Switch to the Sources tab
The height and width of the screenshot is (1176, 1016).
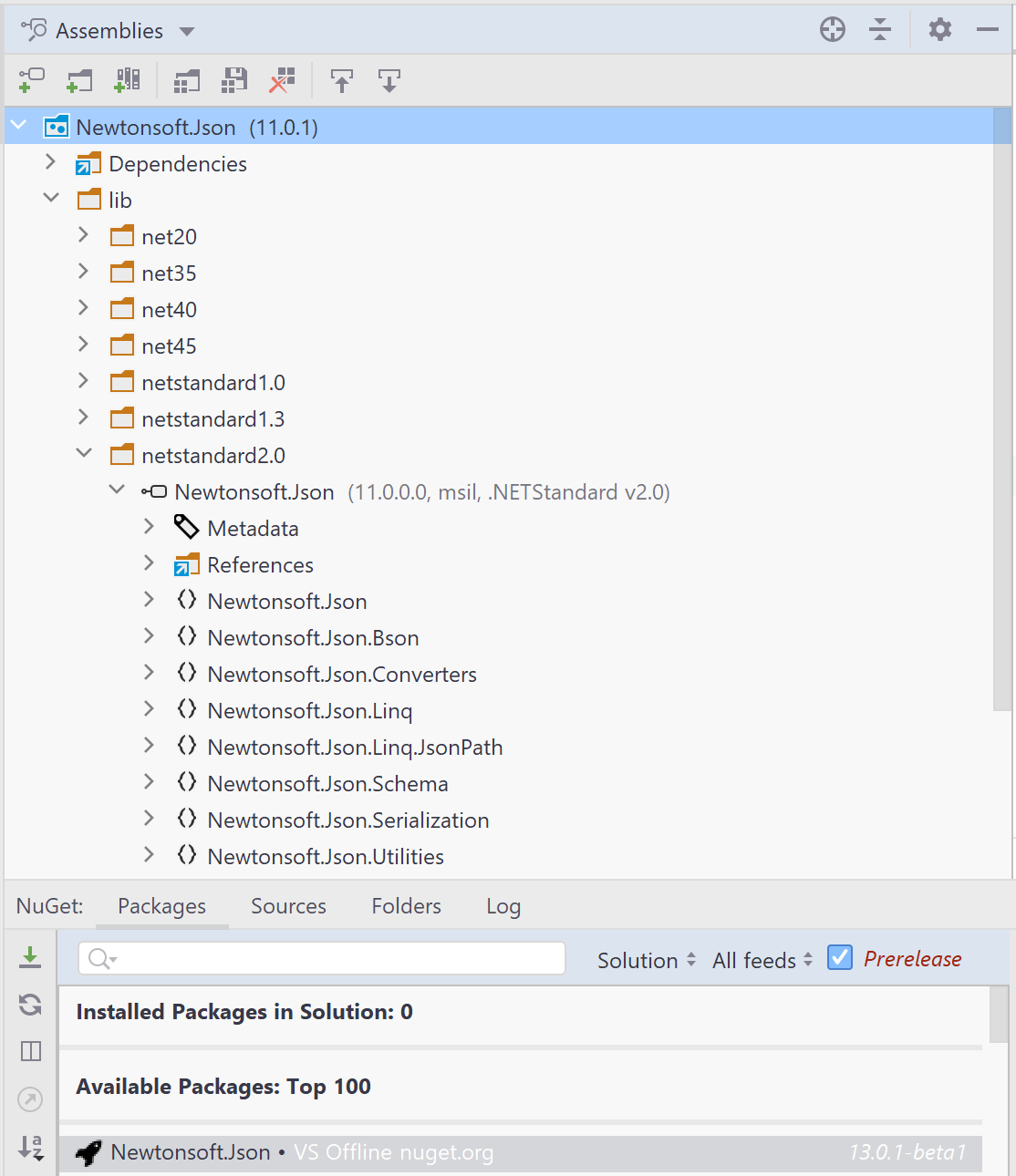tap(288, 905)
